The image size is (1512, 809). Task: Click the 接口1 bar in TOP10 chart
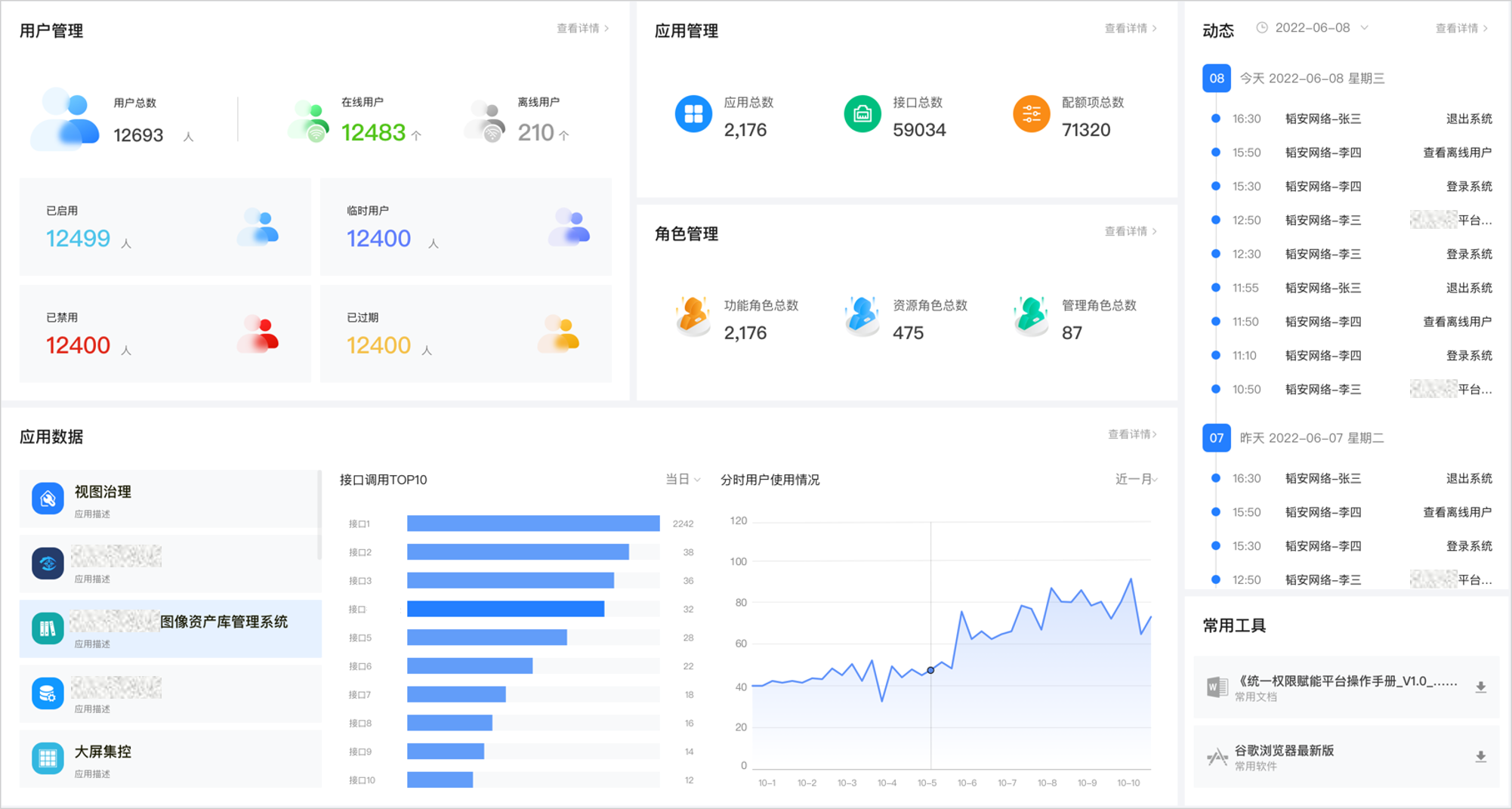click(532, 523)
